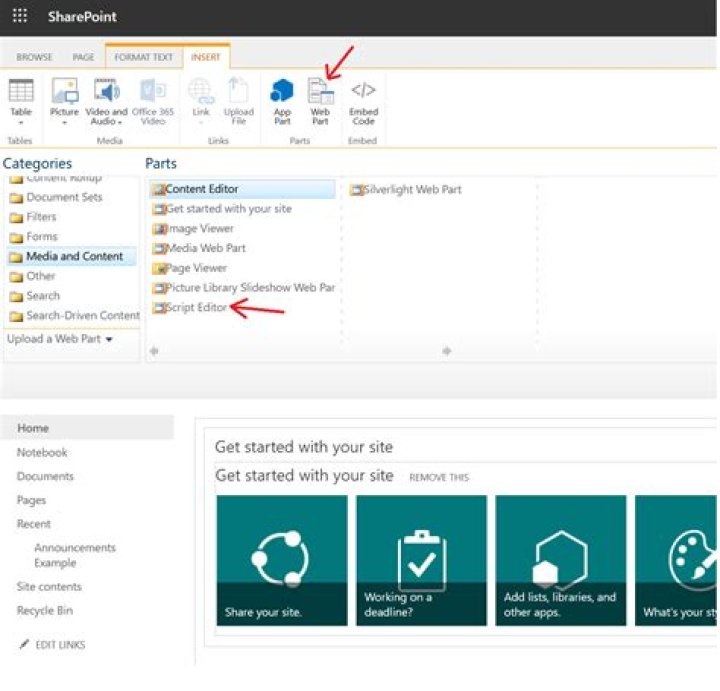Choose the Script Editor web part
Image resolution: width=720 pixels, height=691 pixels.
[x=190, y=308]
